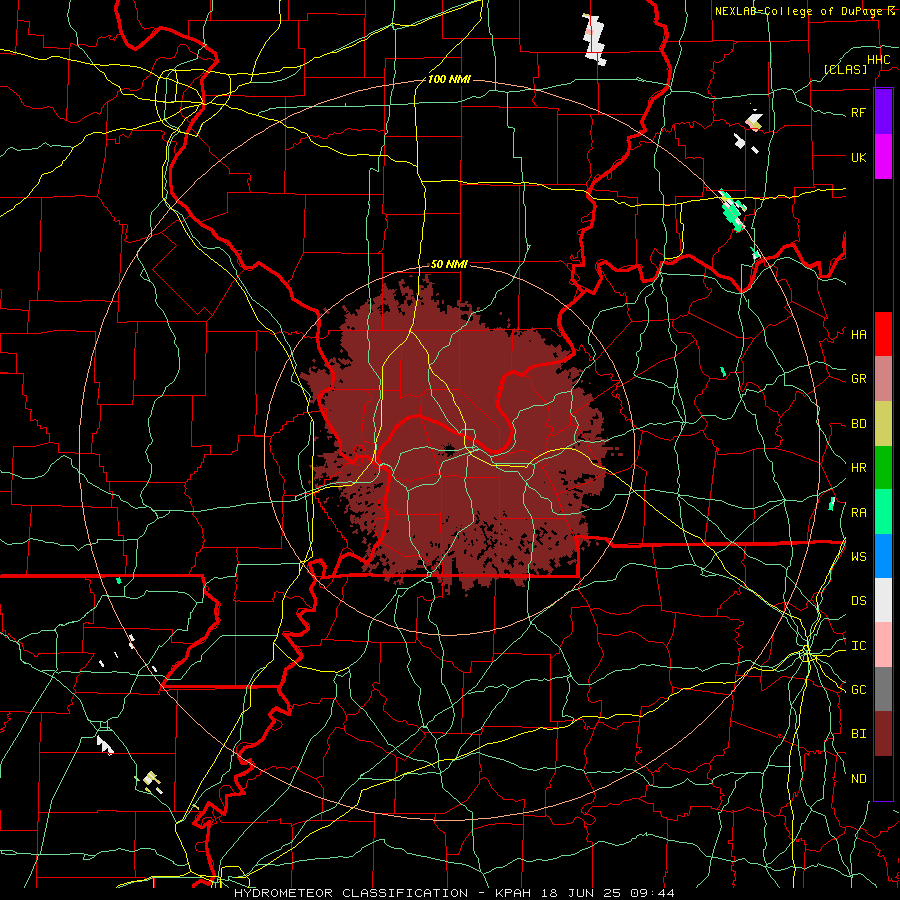The image size is (900, 900).
Task: Click the 'RF' legend label
Action: coord(858,113)
